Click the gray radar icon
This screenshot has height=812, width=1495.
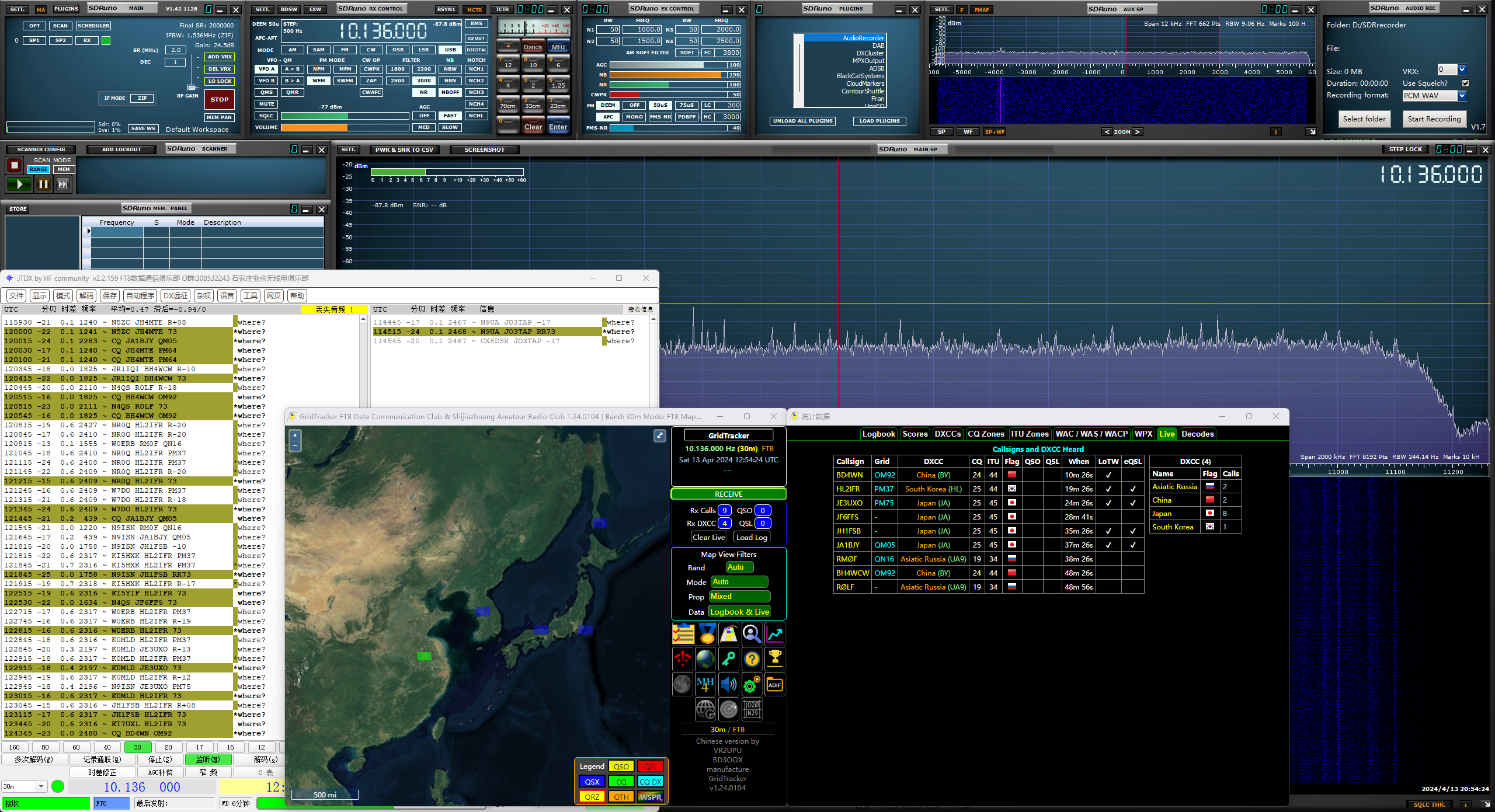tap(729, 709)
